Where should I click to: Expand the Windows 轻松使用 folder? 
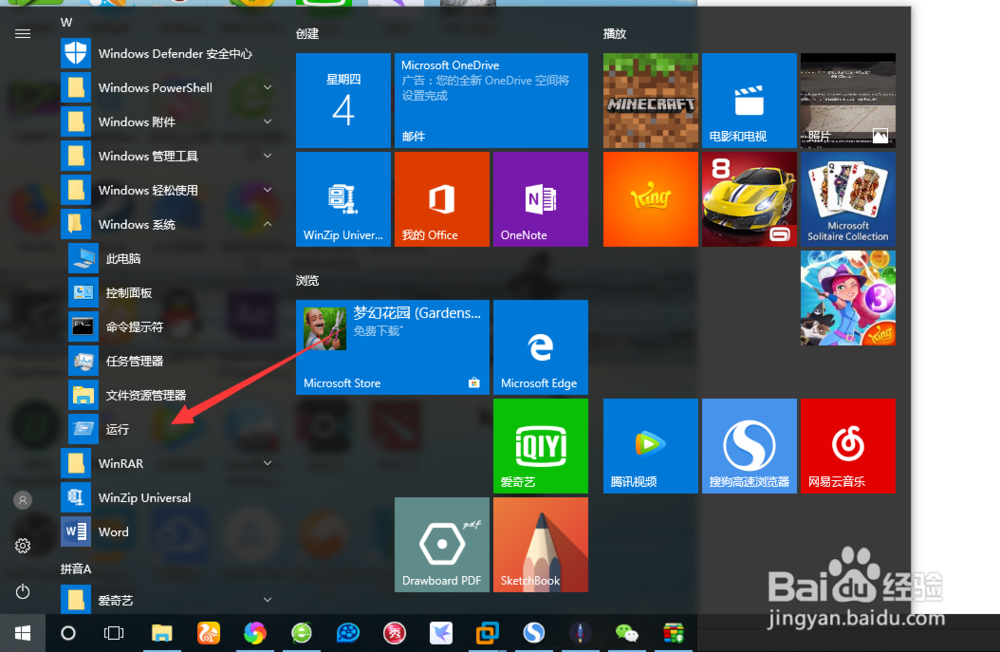point(169,190)
